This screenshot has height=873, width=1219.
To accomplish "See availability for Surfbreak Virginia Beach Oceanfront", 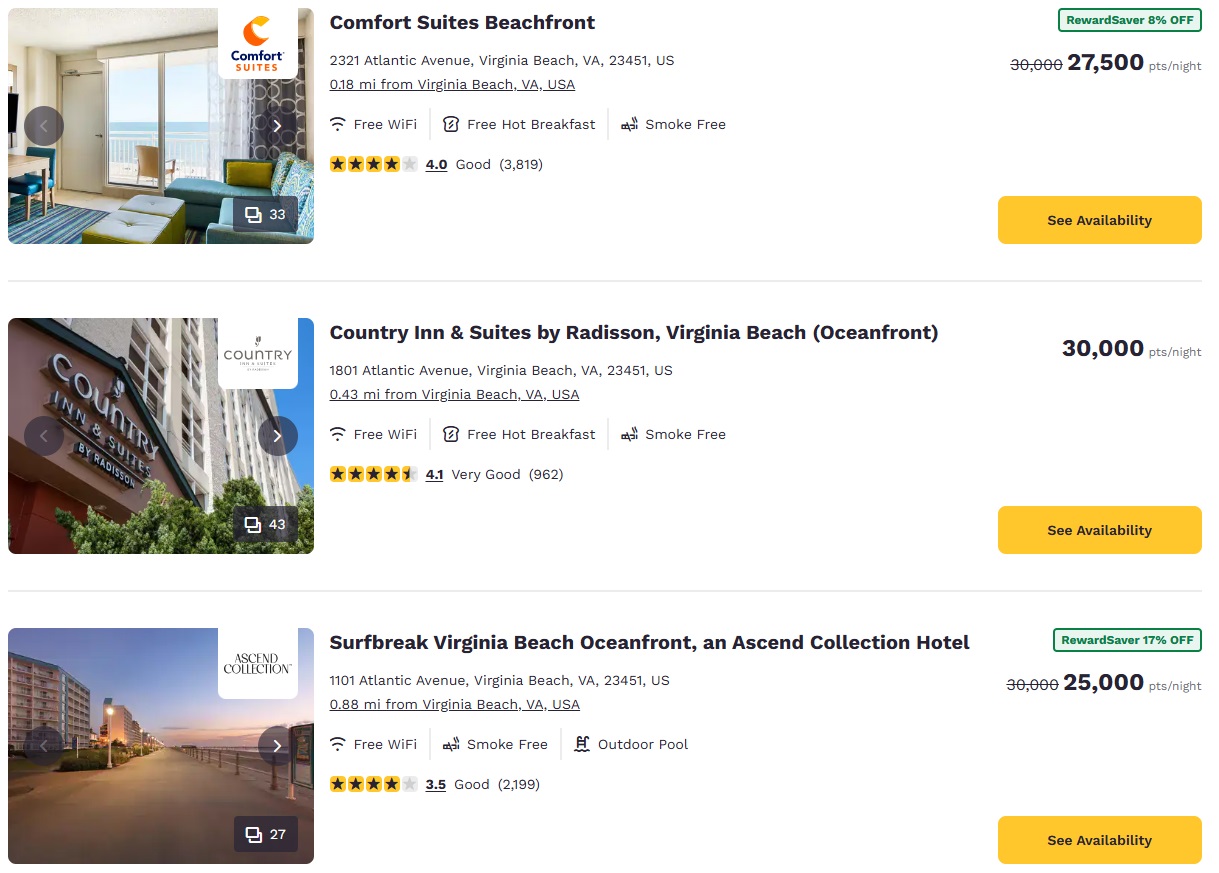I will 1099,840.
